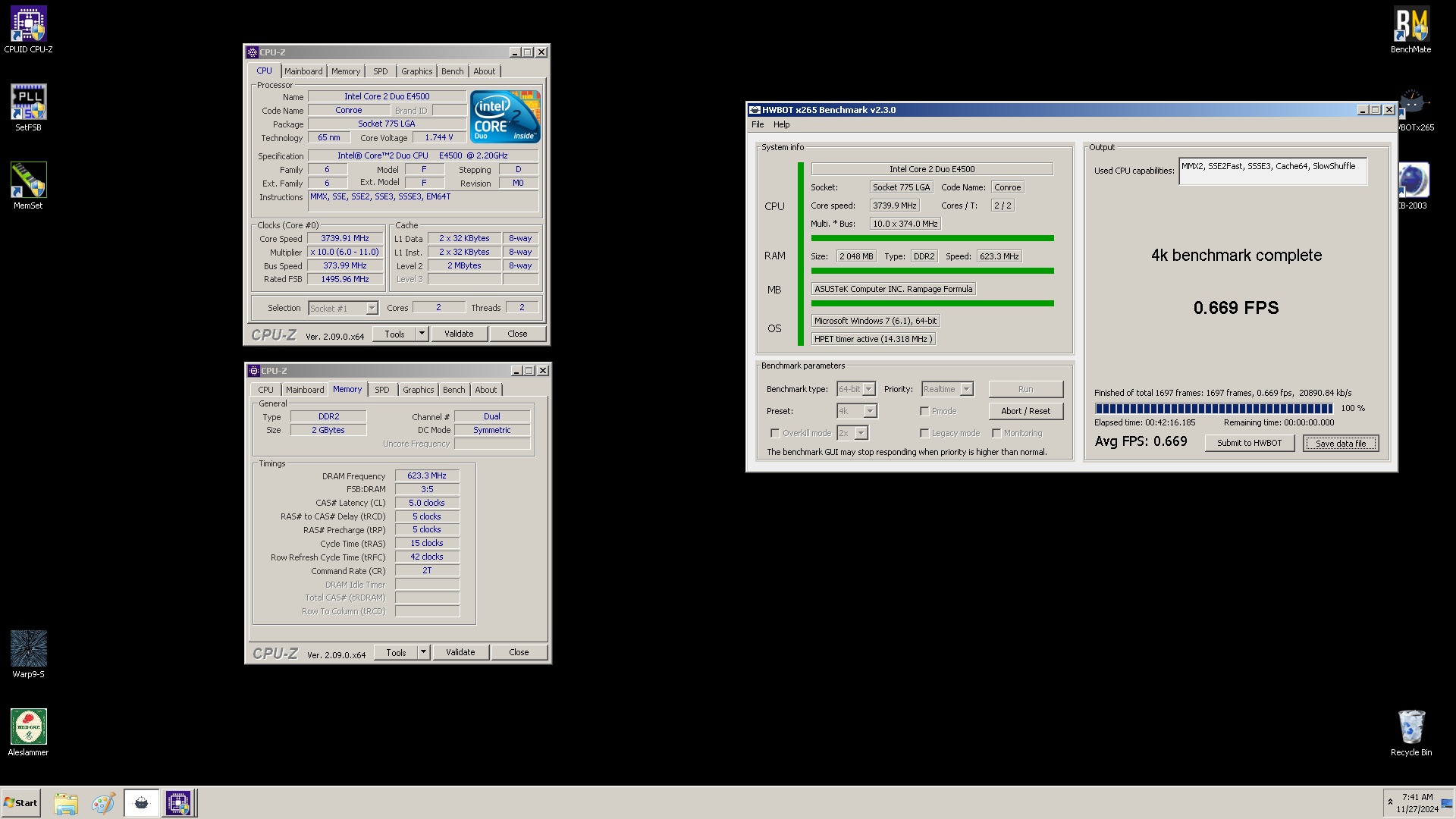Click the green CPU indicator bar
This screenshot has width=1456, height=819.
pyautogui.click(x=932, y=238)
